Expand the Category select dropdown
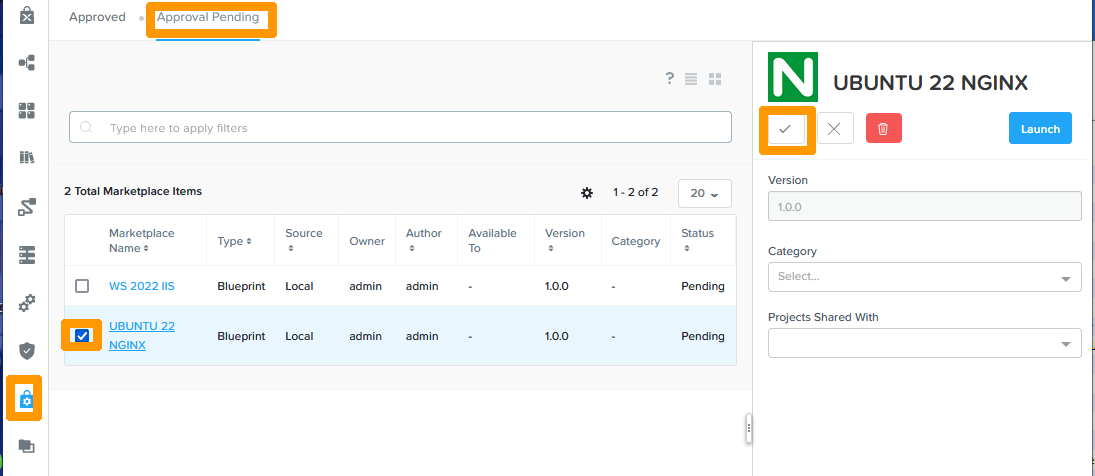 coord(924,277)
